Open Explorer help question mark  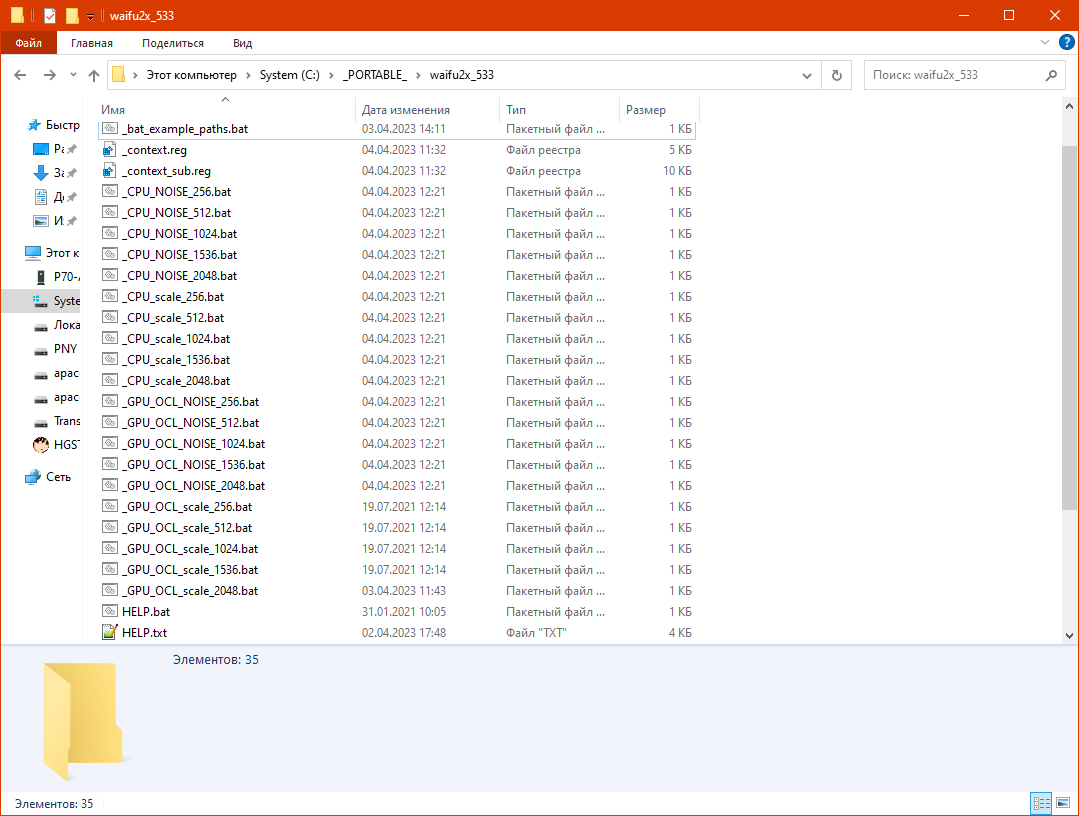[x=1066, y=43]
